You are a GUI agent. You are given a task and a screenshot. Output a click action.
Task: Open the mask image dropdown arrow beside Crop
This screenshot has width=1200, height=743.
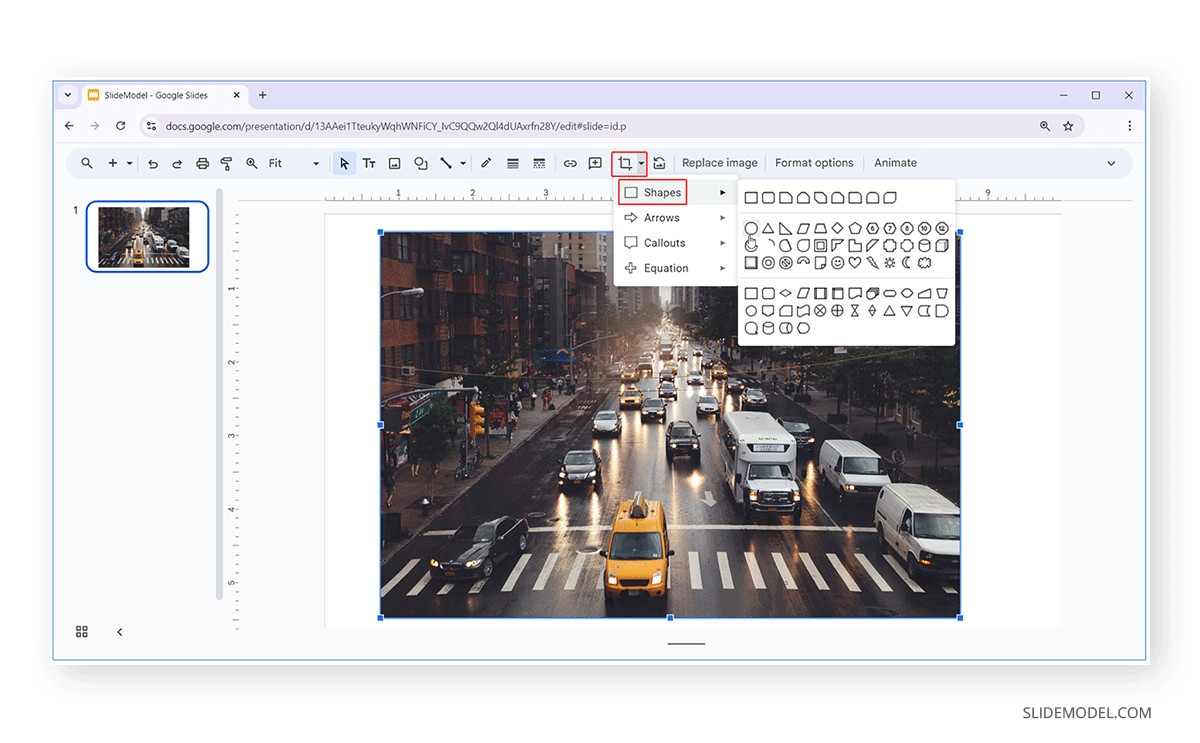(641, 163)
